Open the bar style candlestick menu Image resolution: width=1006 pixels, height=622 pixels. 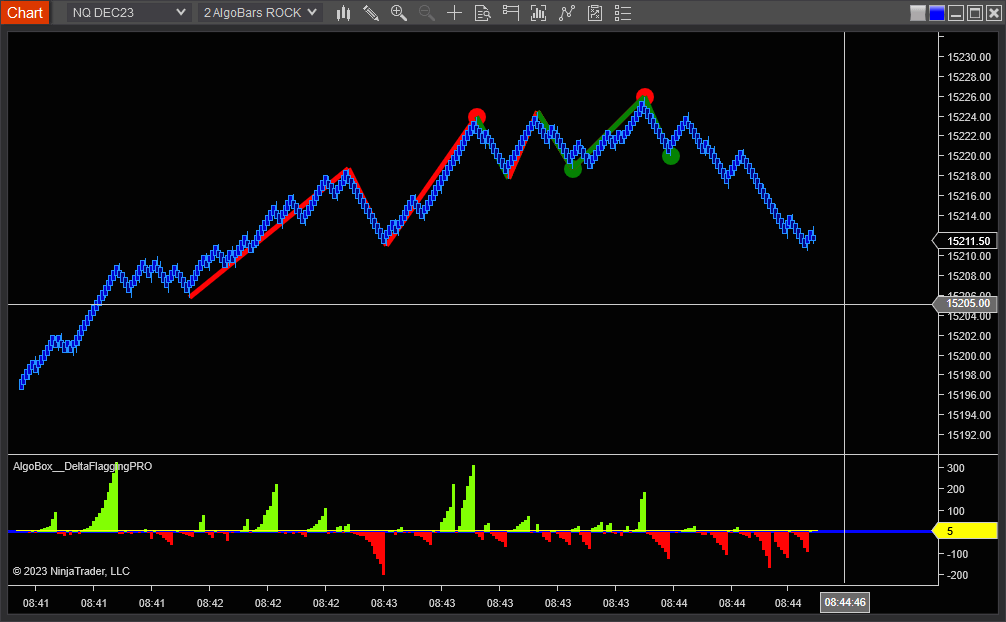coord(343,13)
